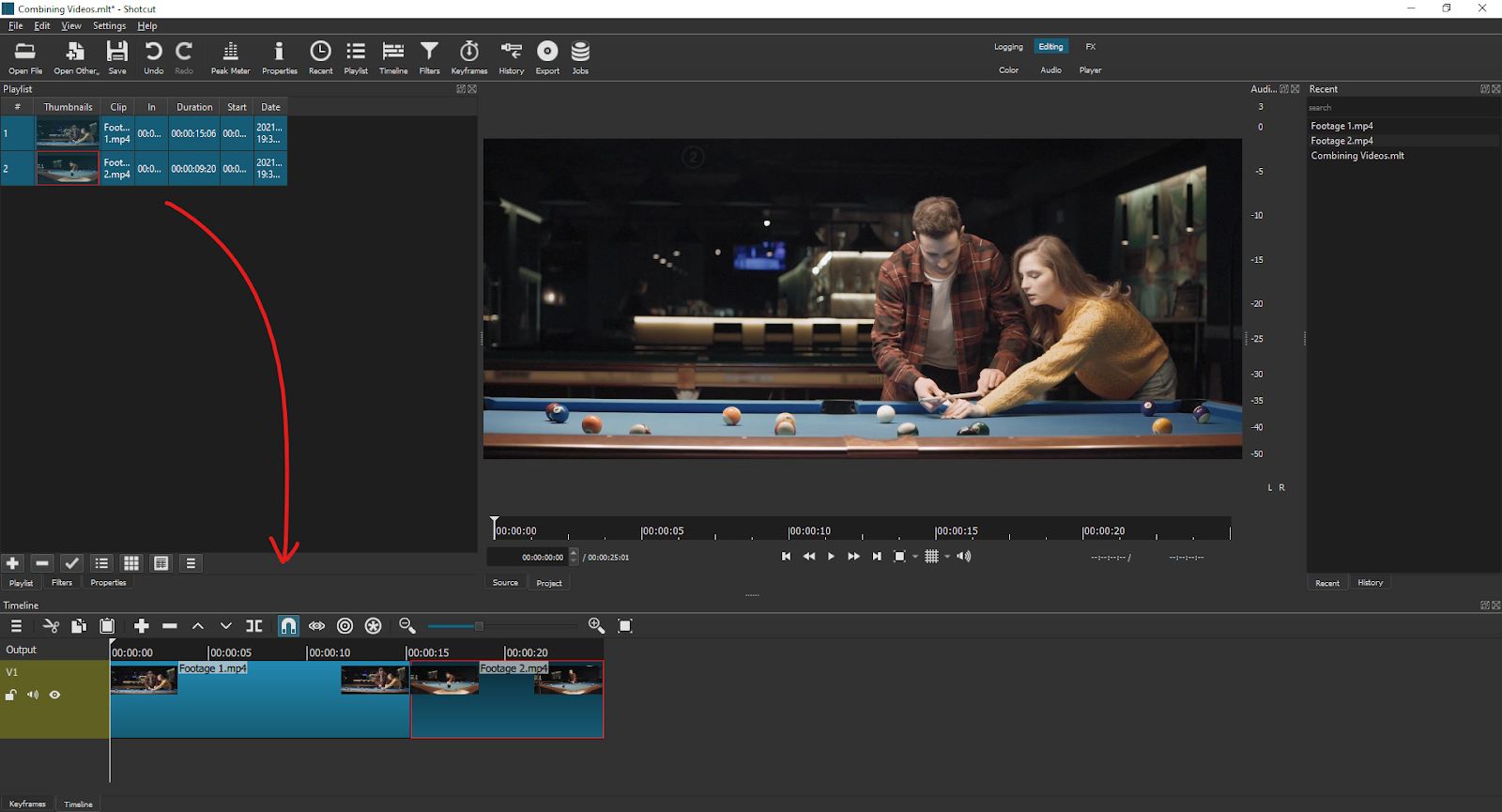Click the timeline Copy icon
This screenshot has width=1502, height=812.
click(x=79, y=626)
